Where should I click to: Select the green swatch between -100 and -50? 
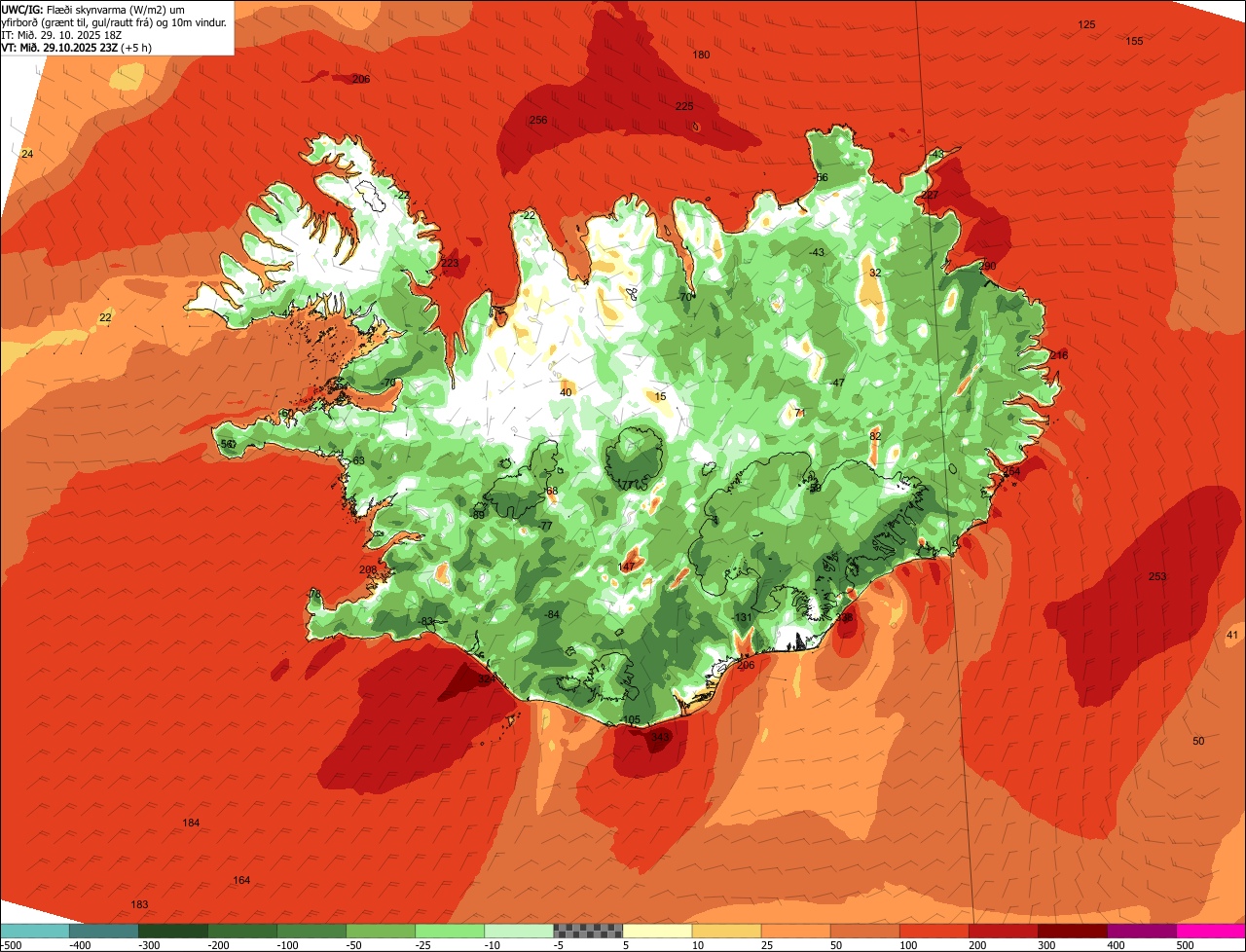(311, 931)
